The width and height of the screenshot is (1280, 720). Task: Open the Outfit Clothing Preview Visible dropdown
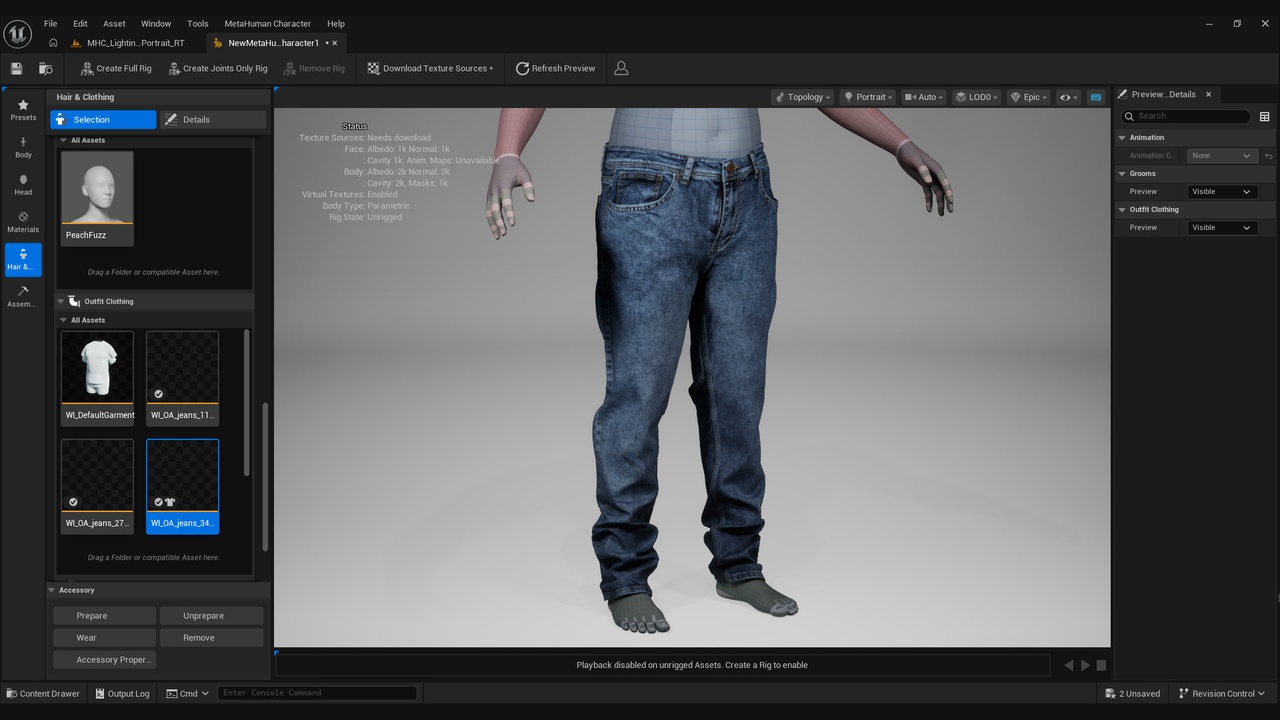click(1221, 227)
